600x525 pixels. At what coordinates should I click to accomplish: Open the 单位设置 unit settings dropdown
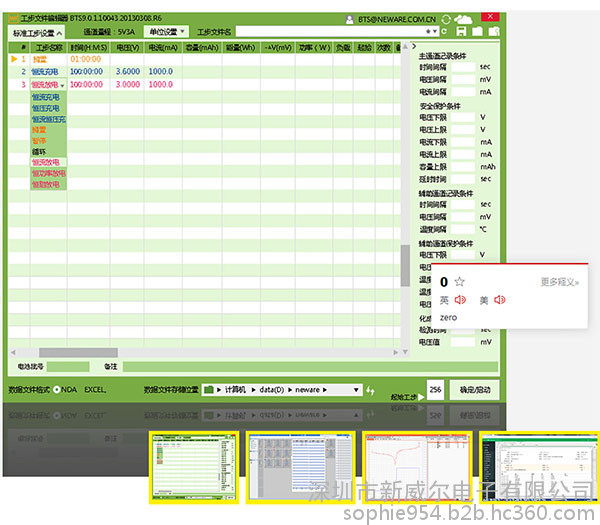(x=161, y=32)
